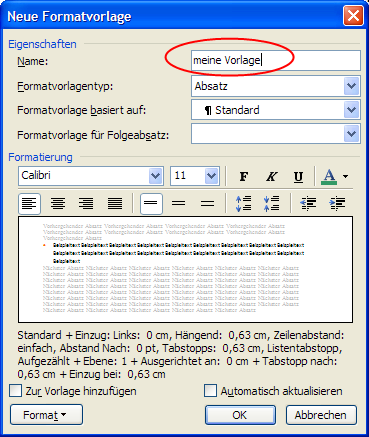Select right paragraph alignment icon
Screen dimensions: 369x437
tap(86, 203)
